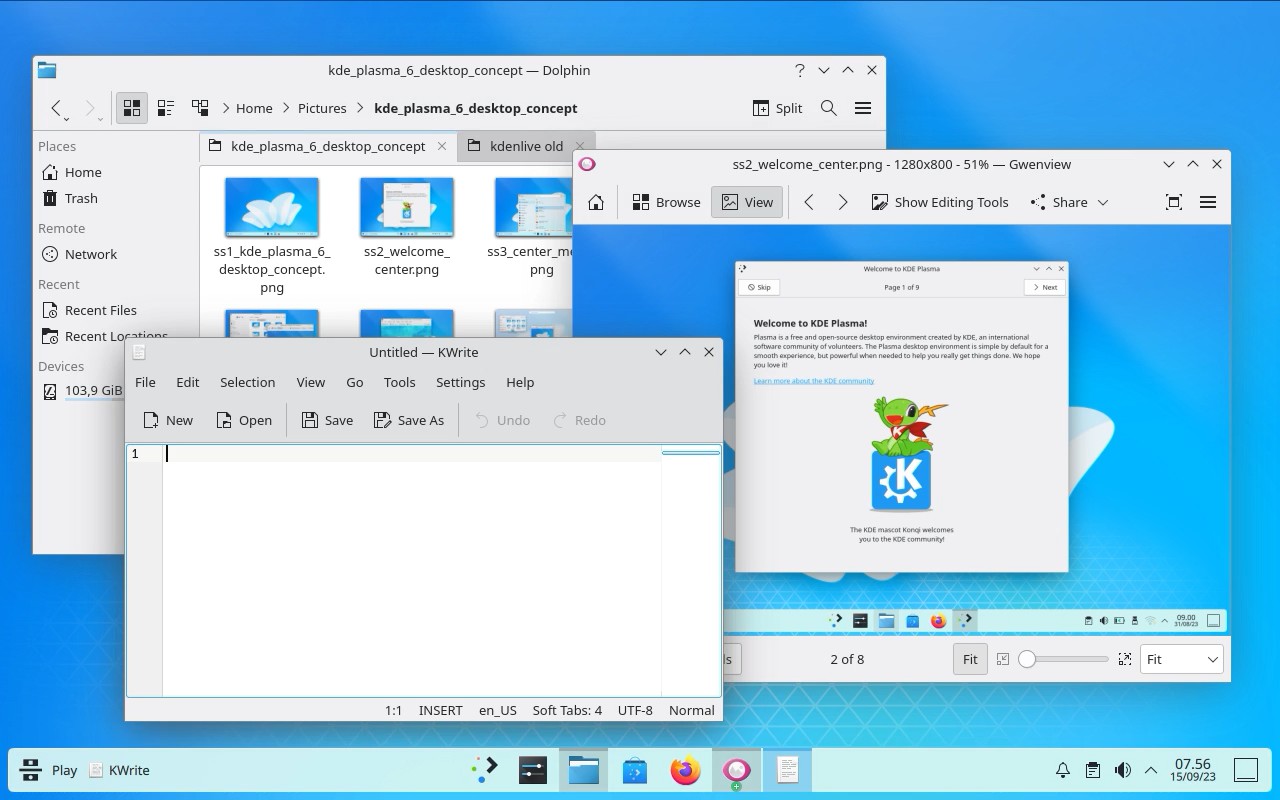Enable Split view in Dolphin

tap(777, 108)
